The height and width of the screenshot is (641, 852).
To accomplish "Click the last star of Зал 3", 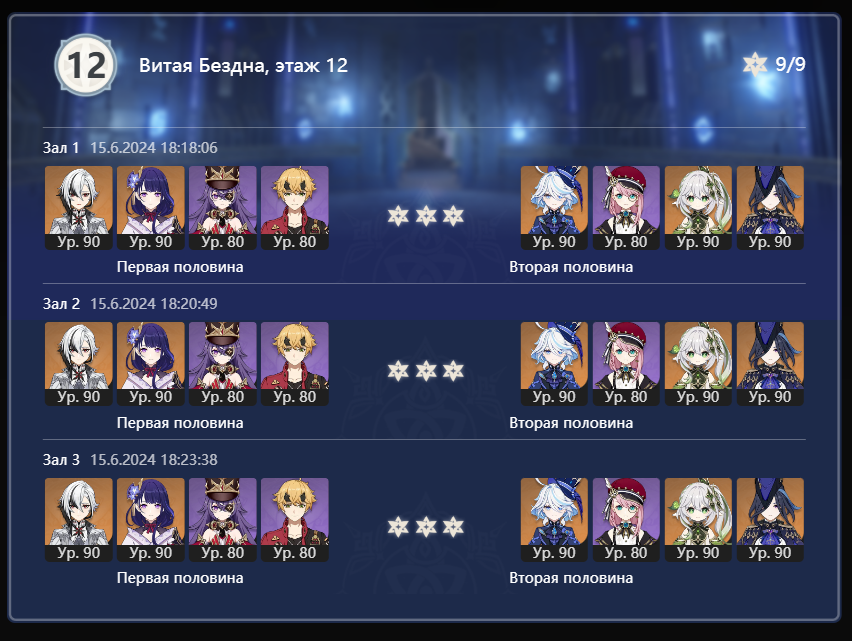I will [x=453, y=527].
